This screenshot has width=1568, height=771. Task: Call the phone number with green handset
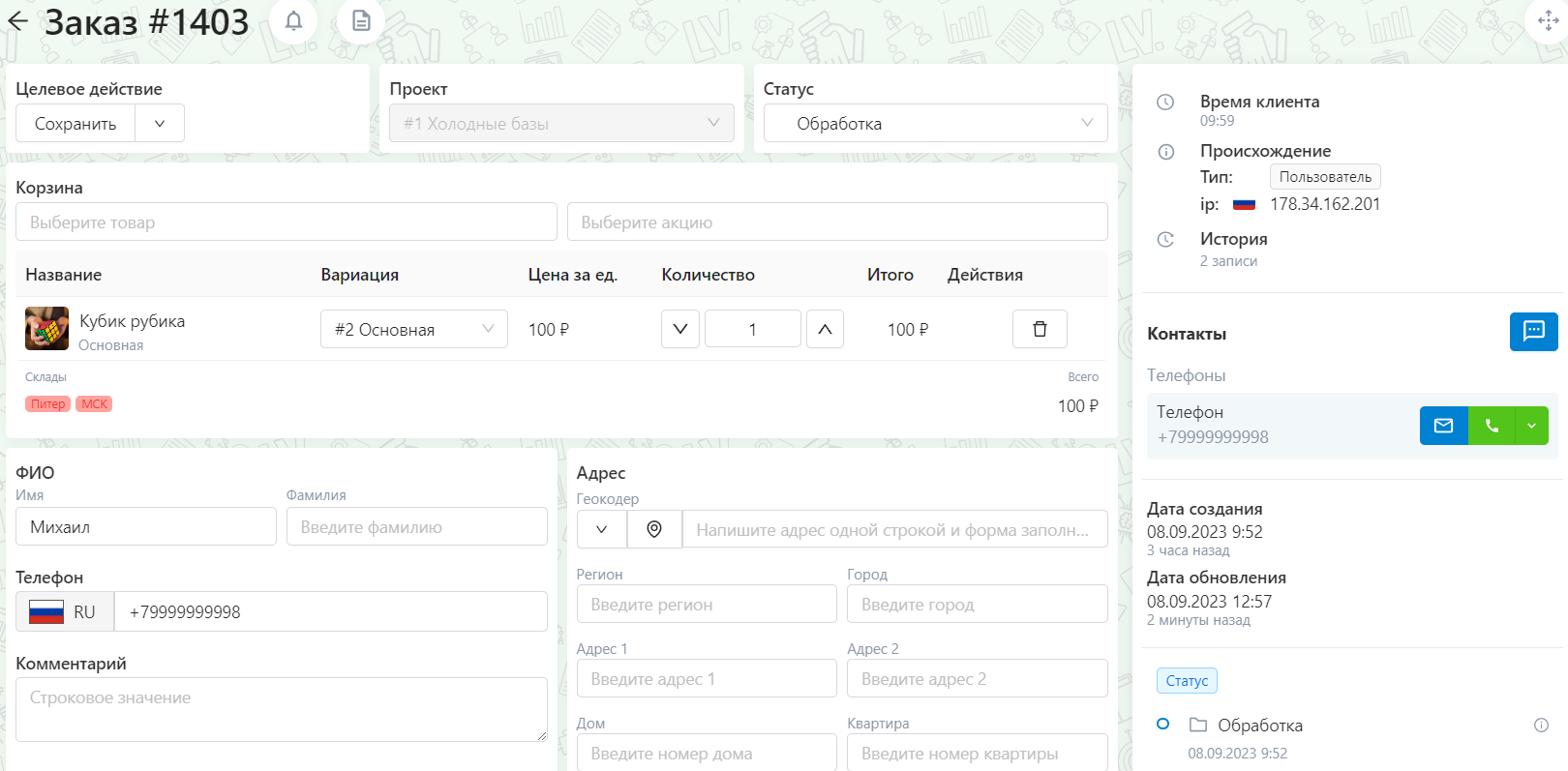click(x=1492, y=426)
